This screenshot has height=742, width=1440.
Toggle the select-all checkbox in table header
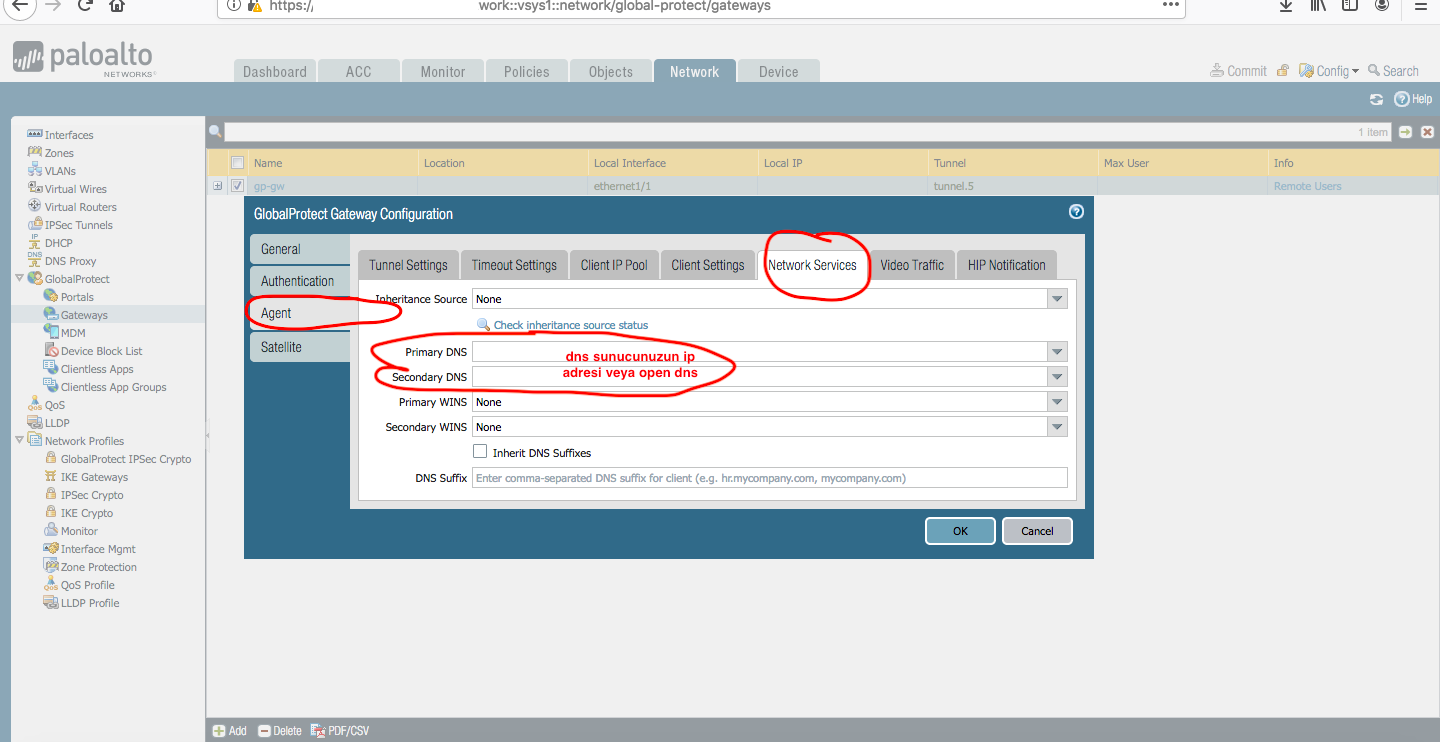point(237,163)
